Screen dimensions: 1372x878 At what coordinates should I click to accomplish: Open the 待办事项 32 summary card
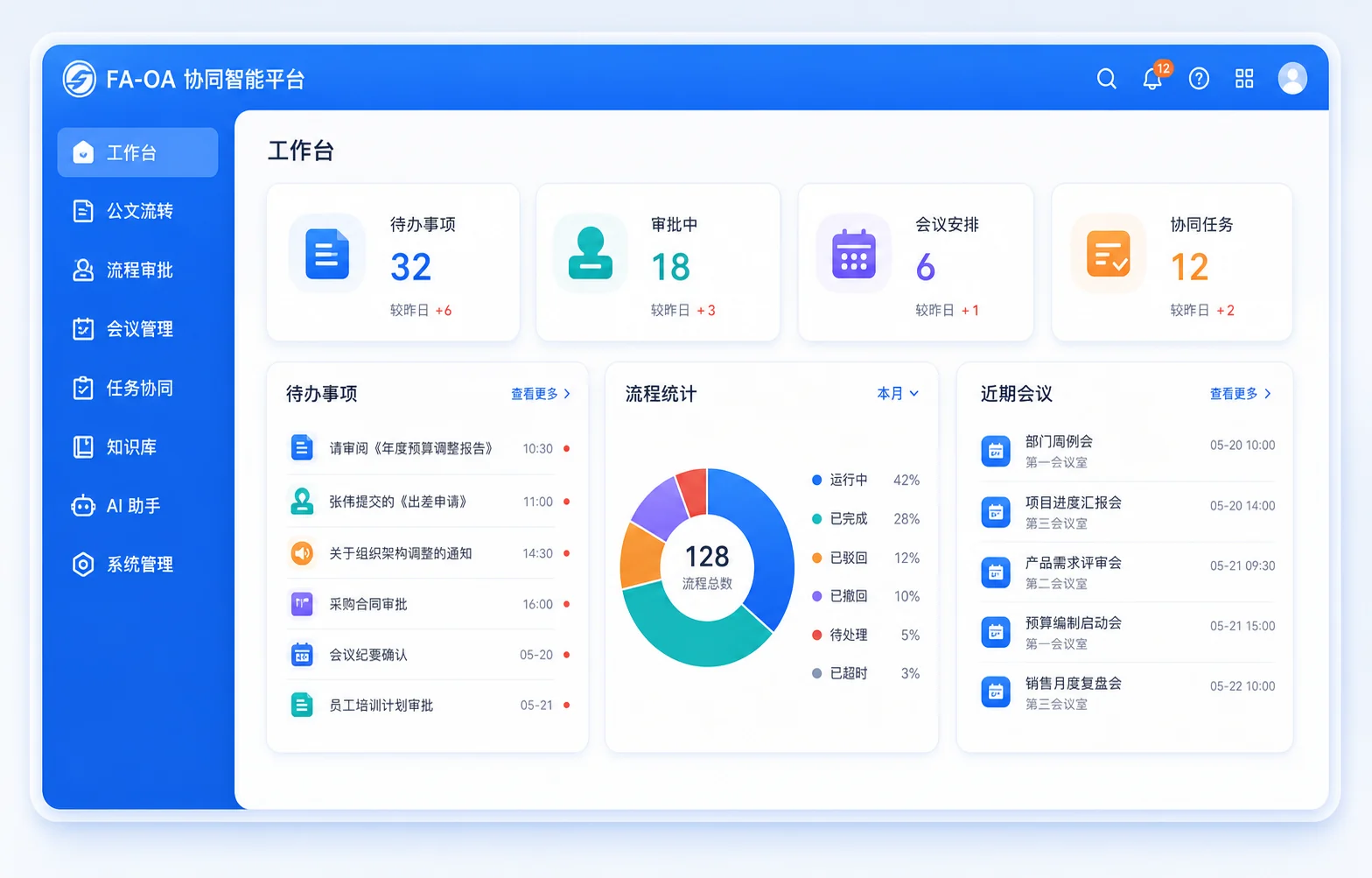point(393,262)
